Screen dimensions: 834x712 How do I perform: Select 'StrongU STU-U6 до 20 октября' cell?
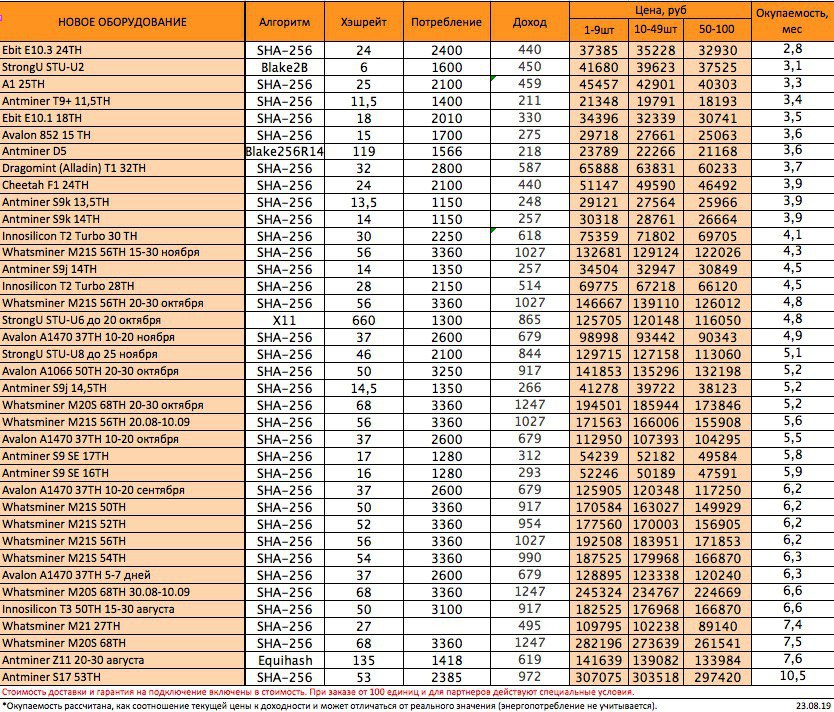122,320
